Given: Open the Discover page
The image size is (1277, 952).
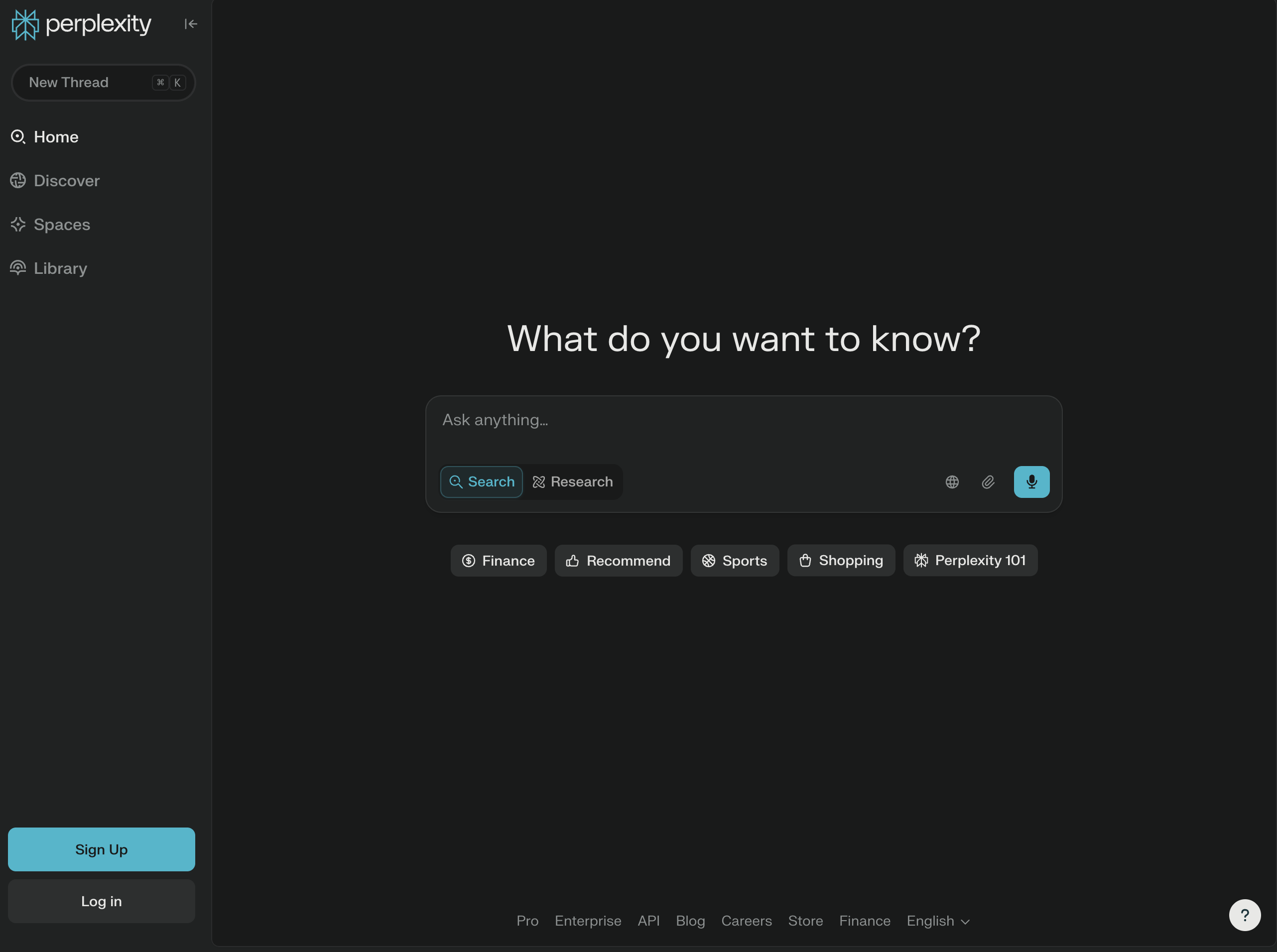Looking at the screenshot, I should tap(55, 180).
